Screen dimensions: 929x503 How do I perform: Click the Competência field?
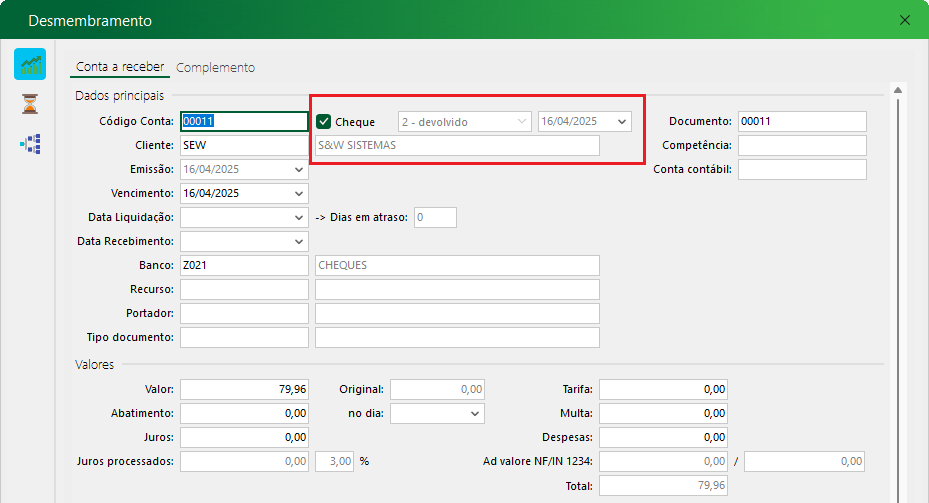pyautogui.click(x=802, y=145)
